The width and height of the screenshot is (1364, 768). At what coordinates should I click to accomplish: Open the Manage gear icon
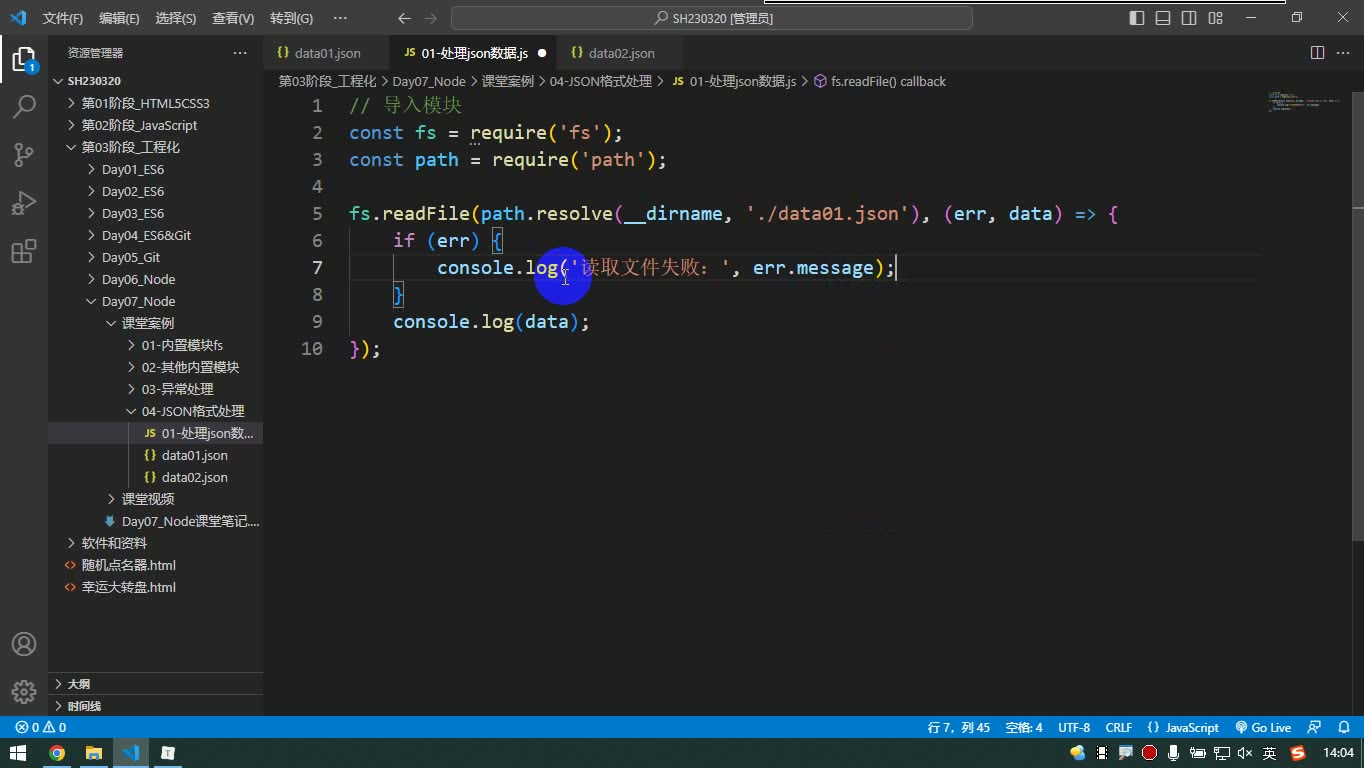pyautogui.click(x=24, y=691)
